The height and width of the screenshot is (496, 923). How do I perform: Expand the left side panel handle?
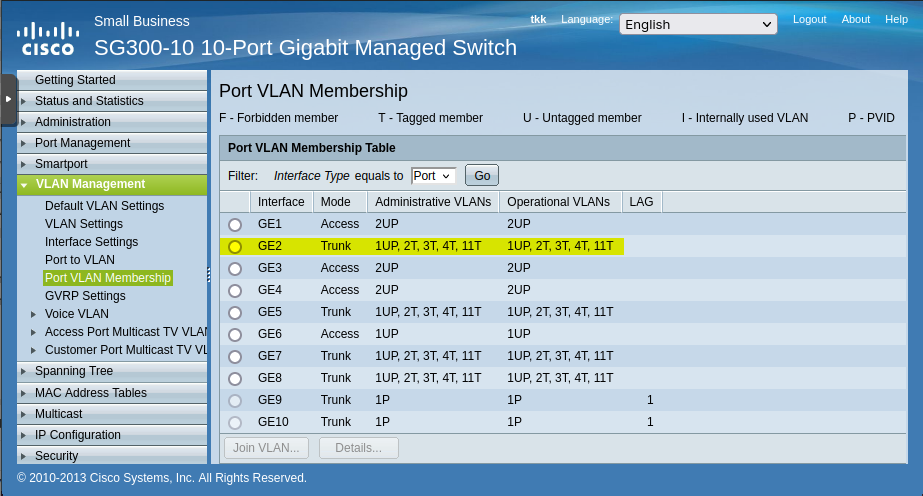tap(8, 99)
